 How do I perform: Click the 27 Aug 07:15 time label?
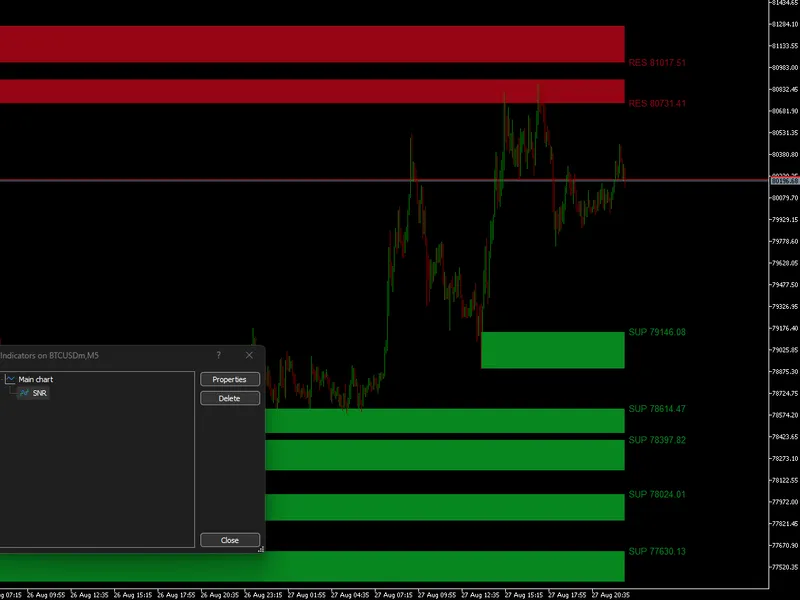pos(393,595)
